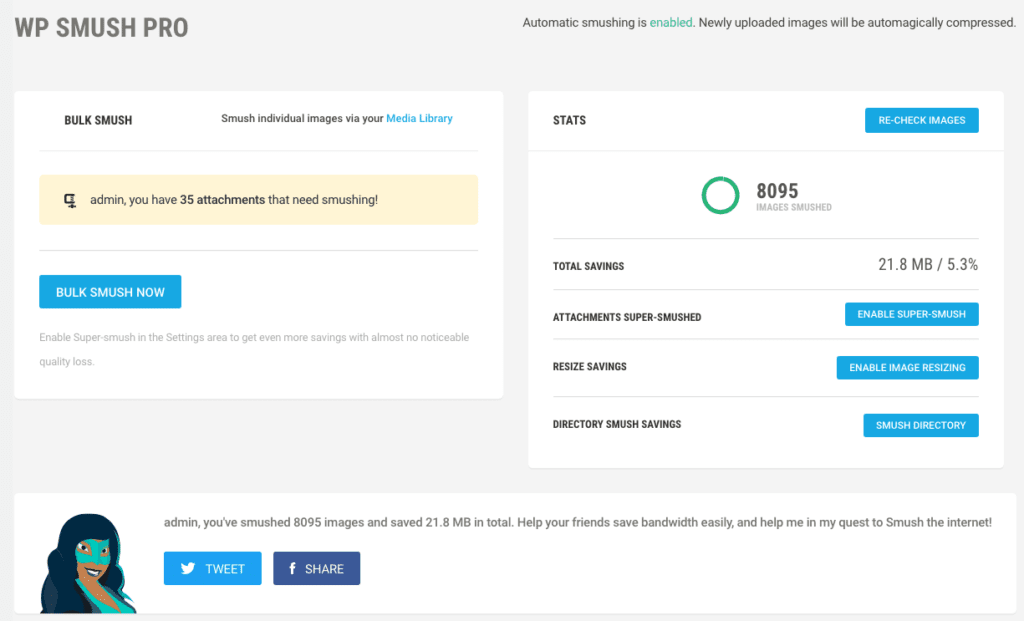The width and height of the screenshot is (1024, 621).
Task: Start Bulk Smush Now
Action: tap(110, 292)
